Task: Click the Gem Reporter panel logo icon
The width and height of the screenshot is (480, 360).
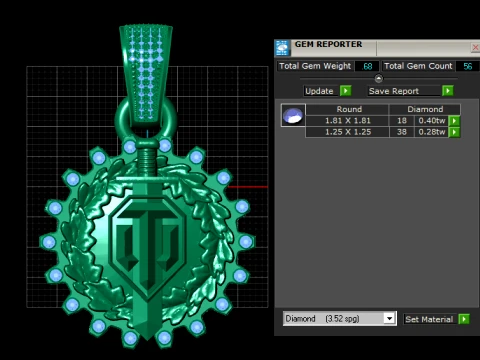Action: (x=282, y=48)
